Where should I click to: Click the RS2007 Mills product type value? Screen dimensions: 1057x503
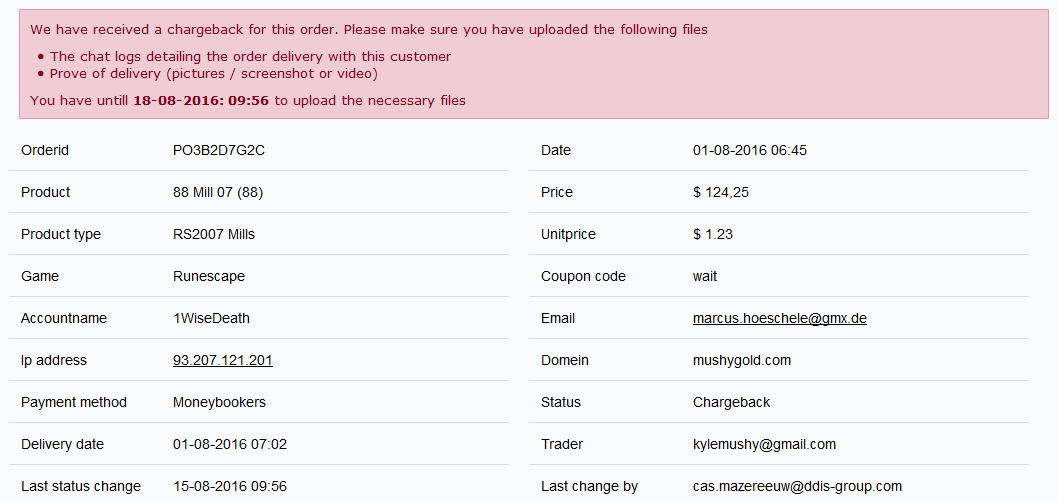tap(213, 234)
